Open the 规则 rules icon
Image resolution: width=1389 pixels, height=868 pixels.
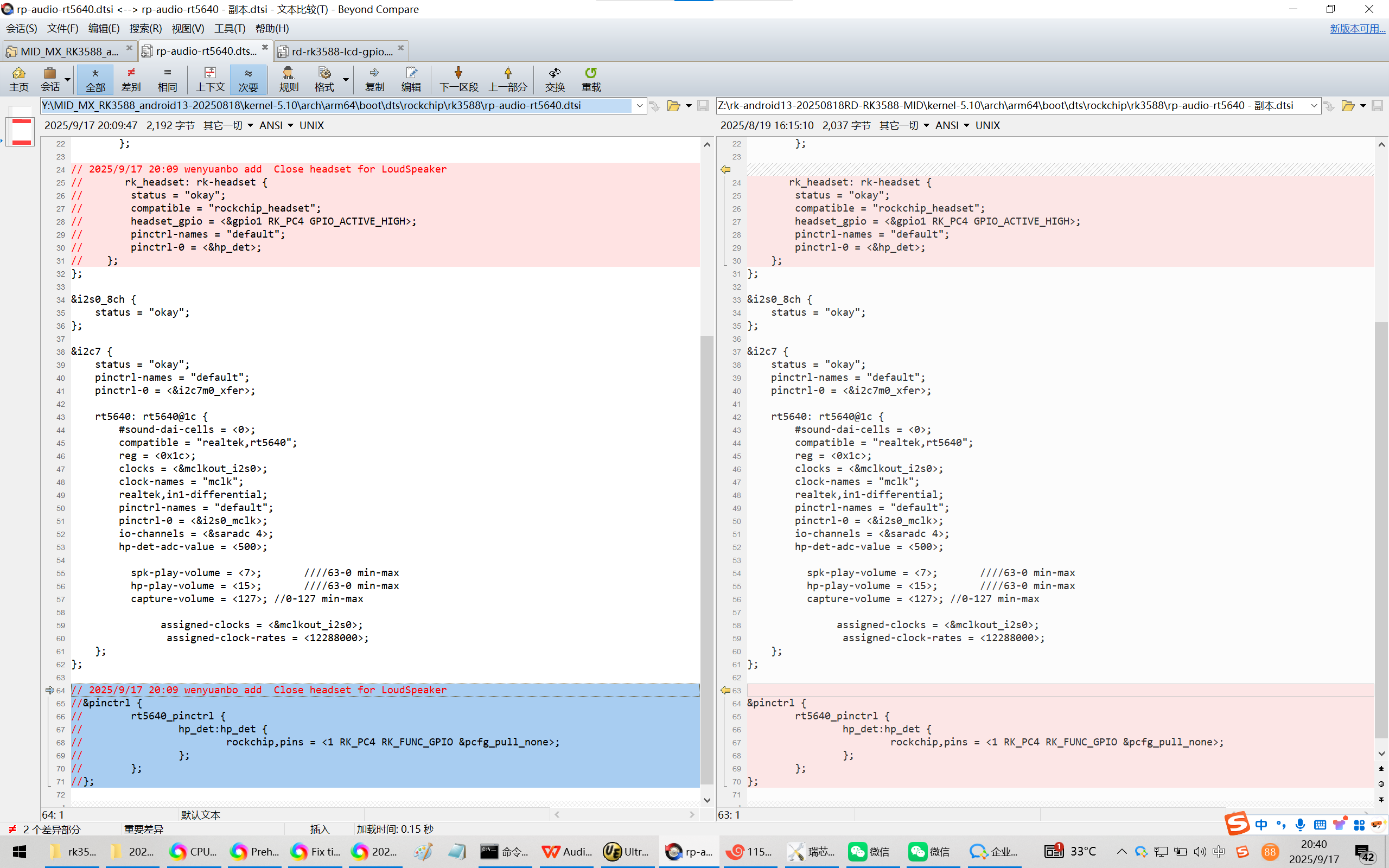pos(289,79)
